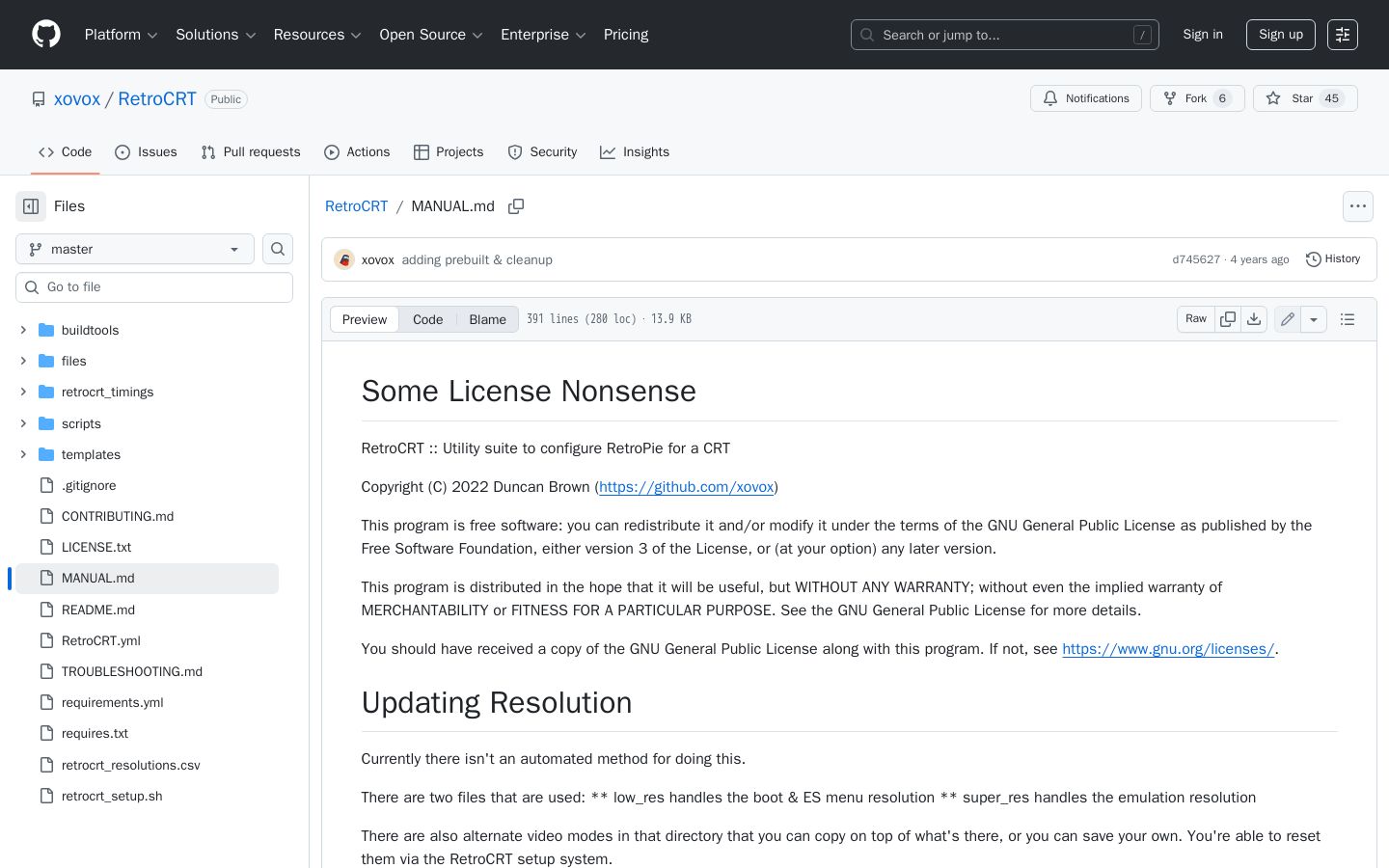
Task: Open README.md in the file tree
Action: click(x=98, y=610)
